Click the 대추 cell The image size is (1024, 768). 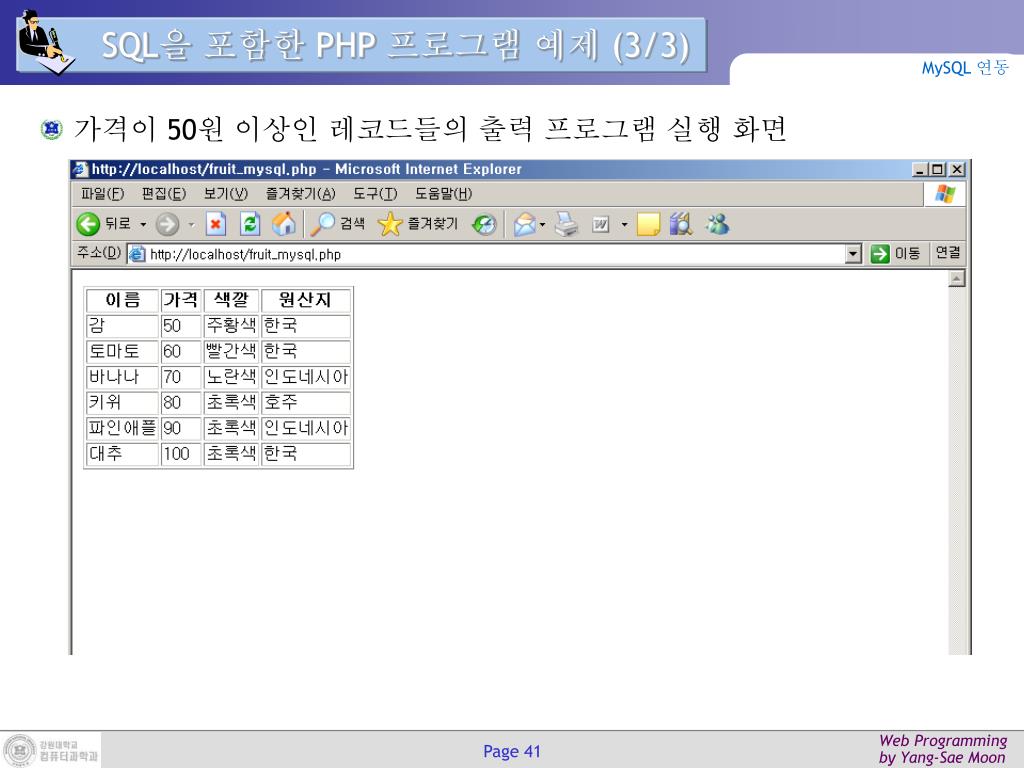tap(123, 453)
